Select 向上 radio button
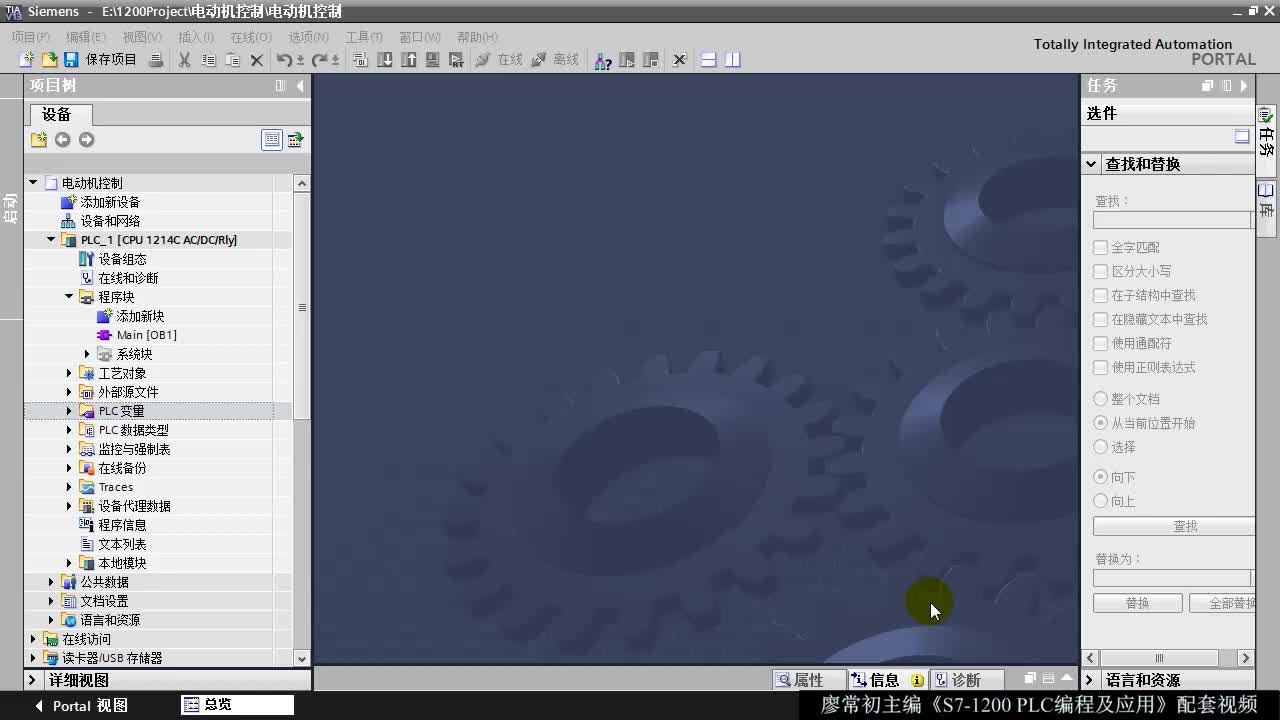This screenshot has width=1280, height=720. coord(1100,501)
